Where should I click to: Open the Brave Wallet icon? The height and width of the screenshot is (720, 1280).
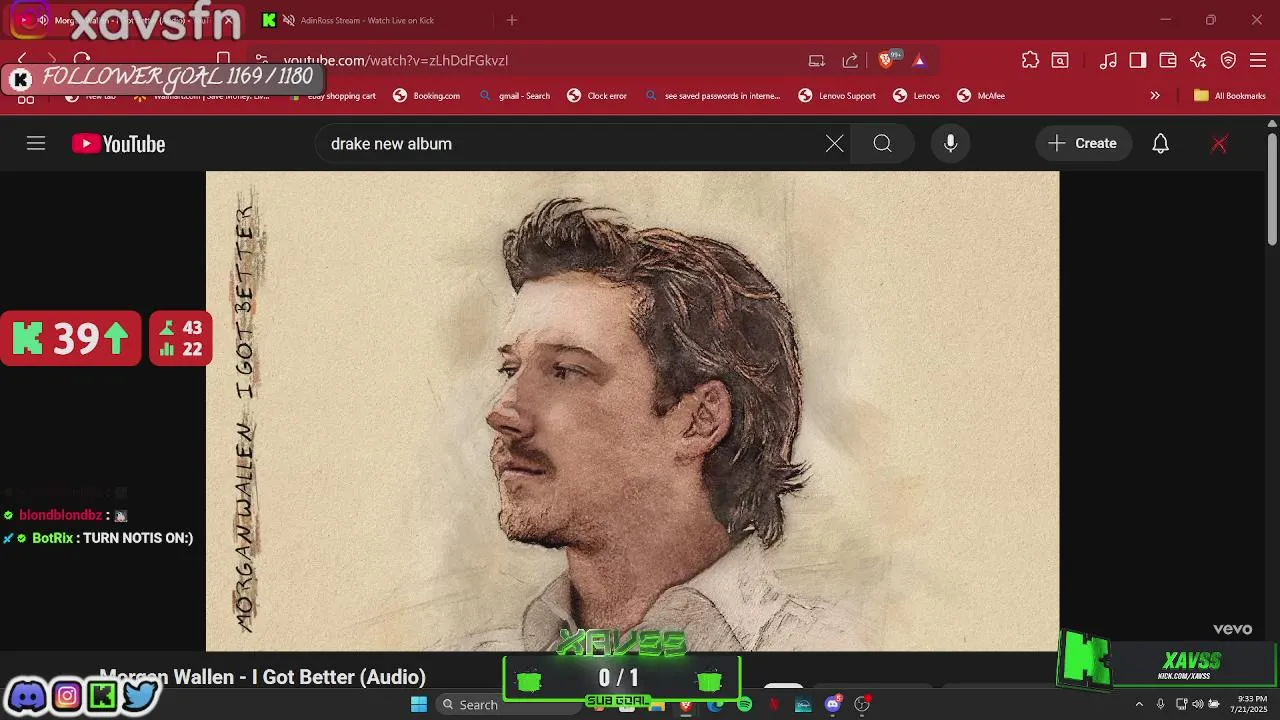click(1167, 60)
